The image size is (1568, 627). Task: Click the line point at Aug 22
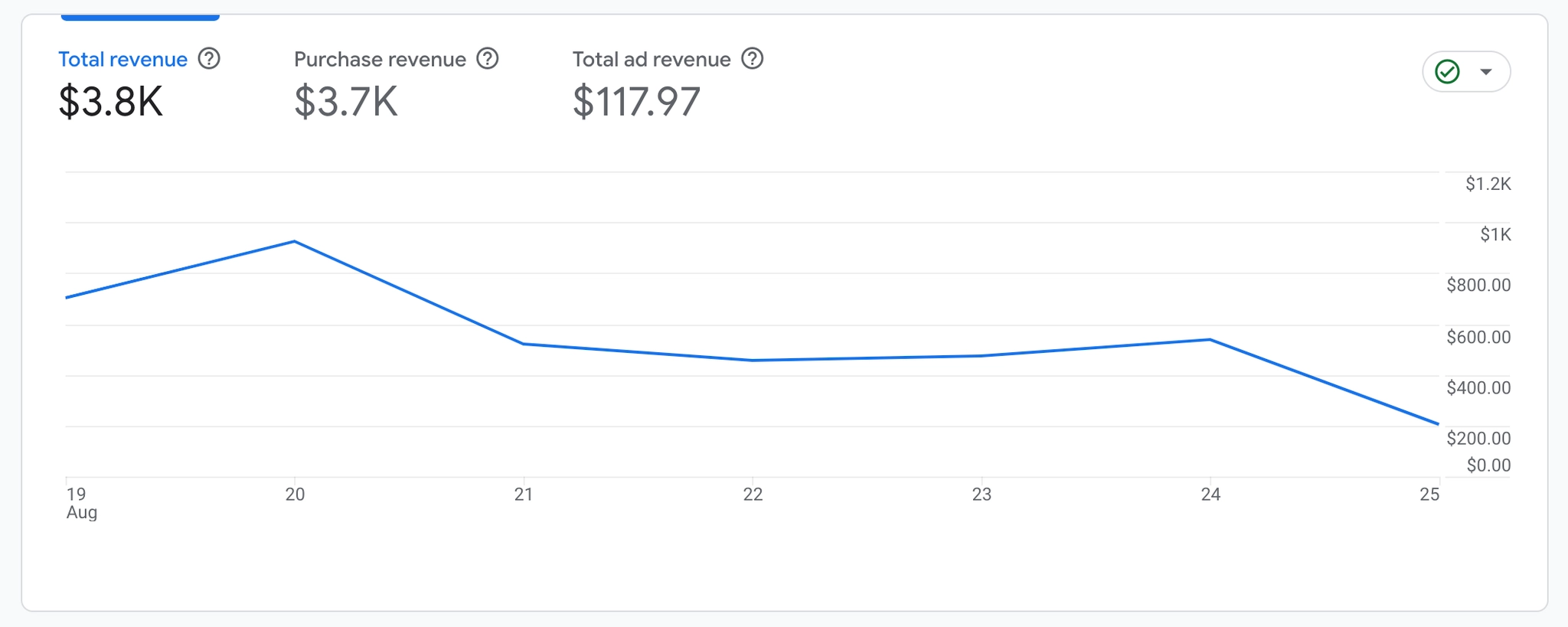pos(753,361)
